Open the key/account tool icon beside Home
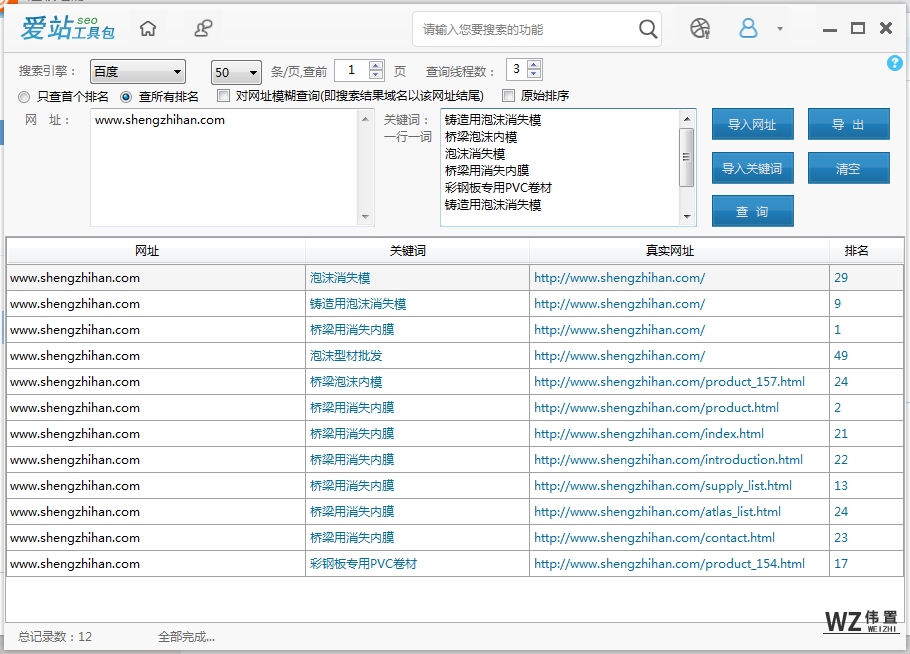Screen dimensions: 910x654 [202, 28]
